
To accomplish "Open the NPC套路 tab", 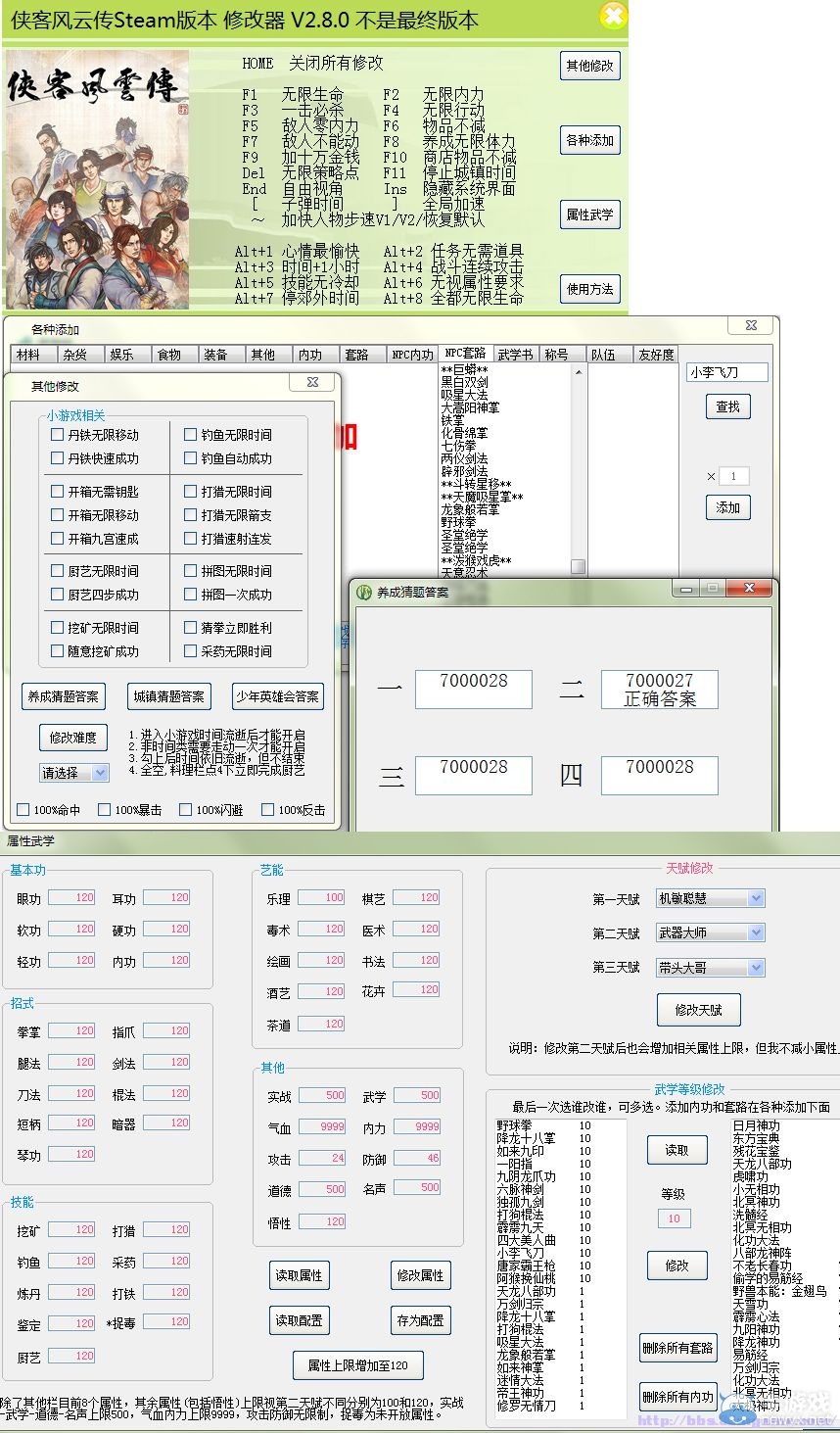I will pyautogui.click(x=465, y=354).
